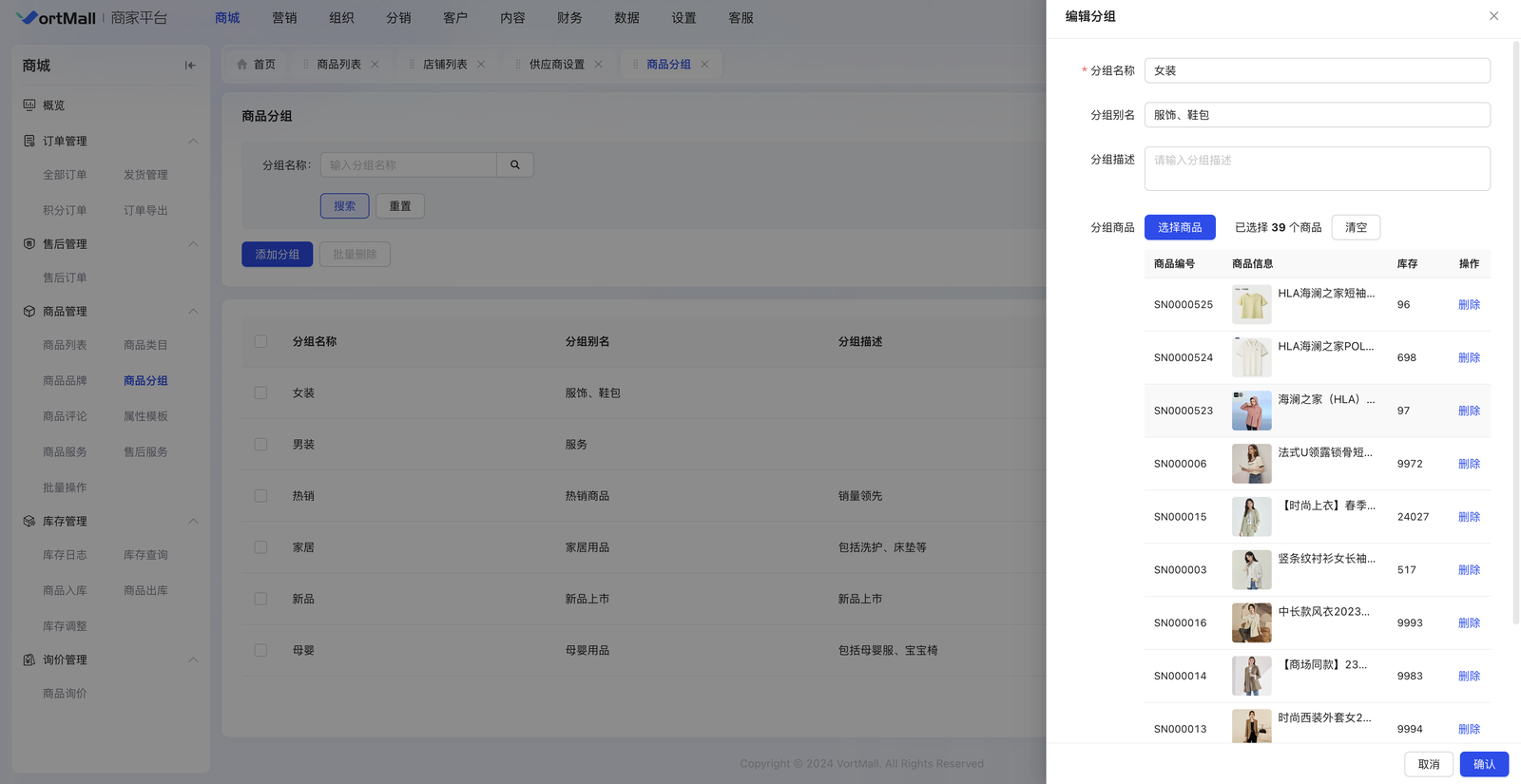The width and height of the screenshot is (1521, 784).
Task: Close the 编辑分组 drawer panel
Action: pos(1493,16)
